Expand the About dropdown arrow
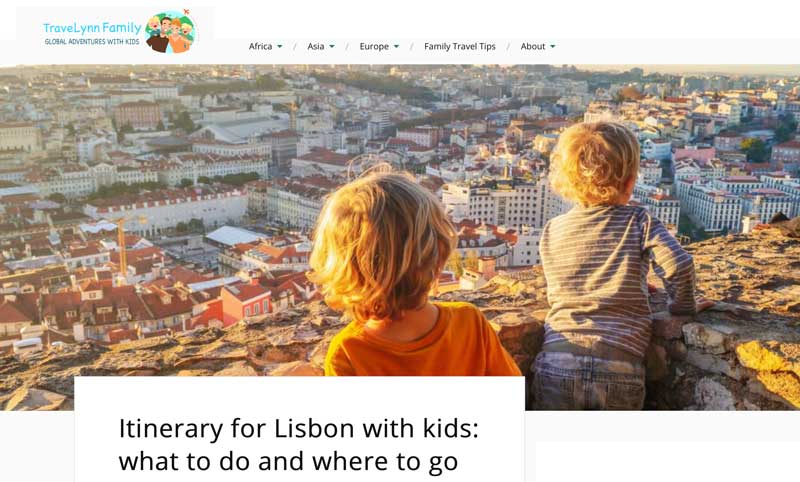Image resolution: width=800 pixels, height=482 pixels. (x=553, y=46)
